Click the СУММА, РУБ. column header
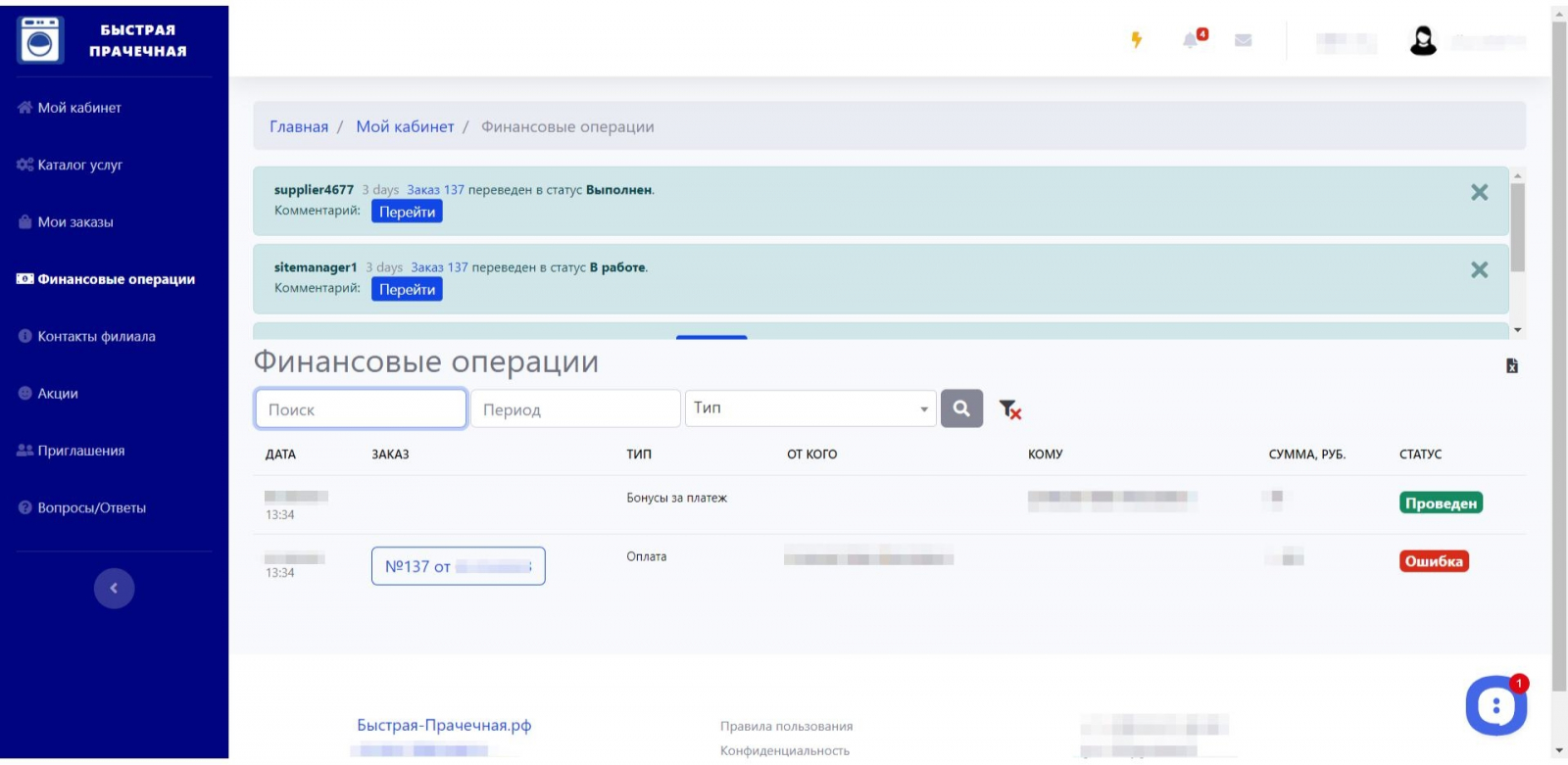1568x765 pixels. coord(1306,454)
